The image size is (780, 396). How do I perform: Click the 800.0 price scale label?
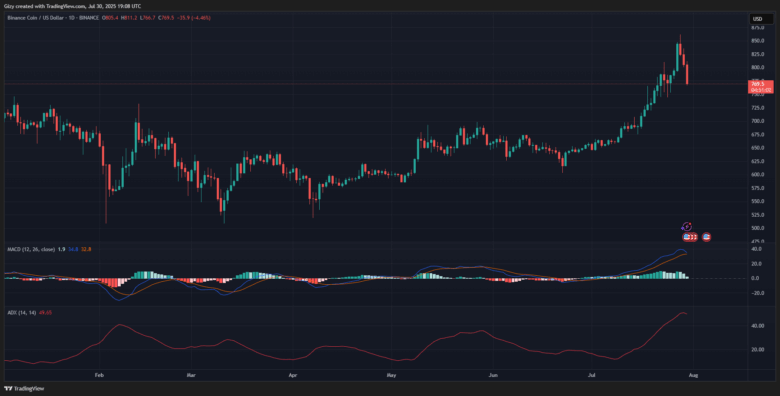pyautogui.click(x=758, y=68)
